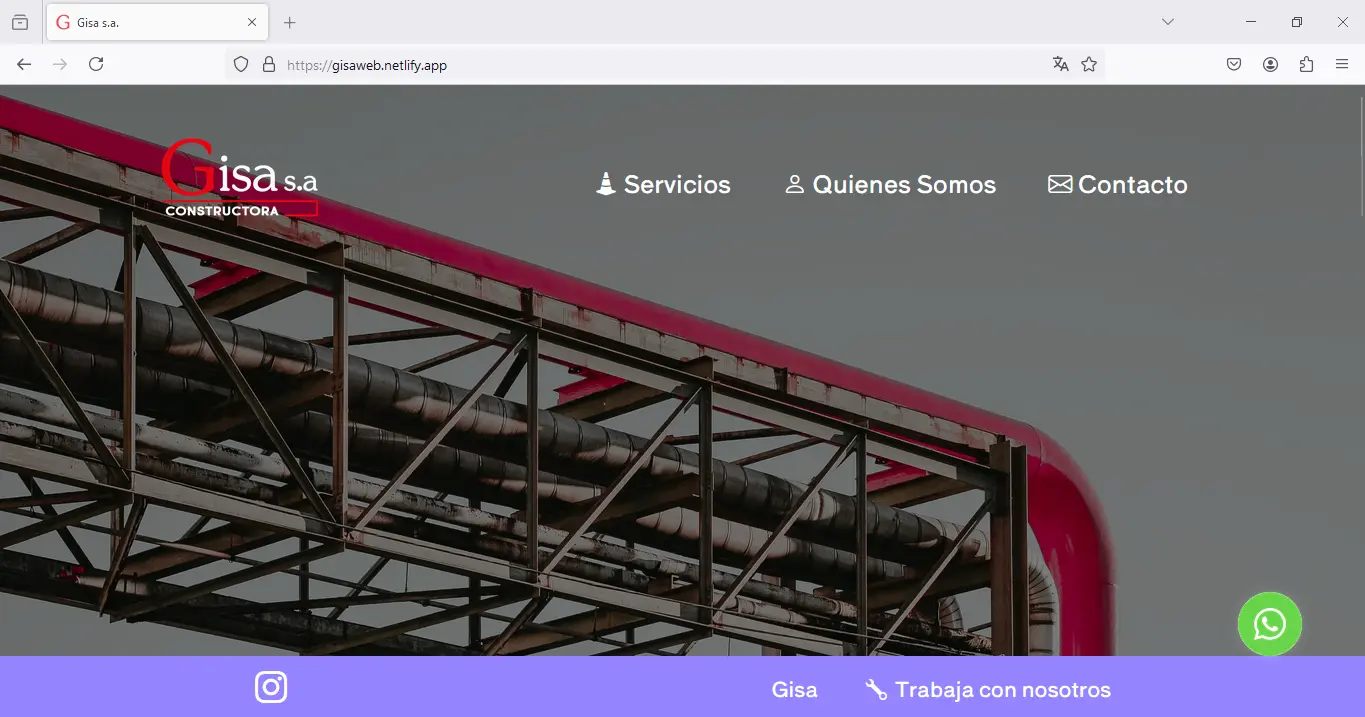Click the Gisa s.a Constructora logo

point(240,180)
